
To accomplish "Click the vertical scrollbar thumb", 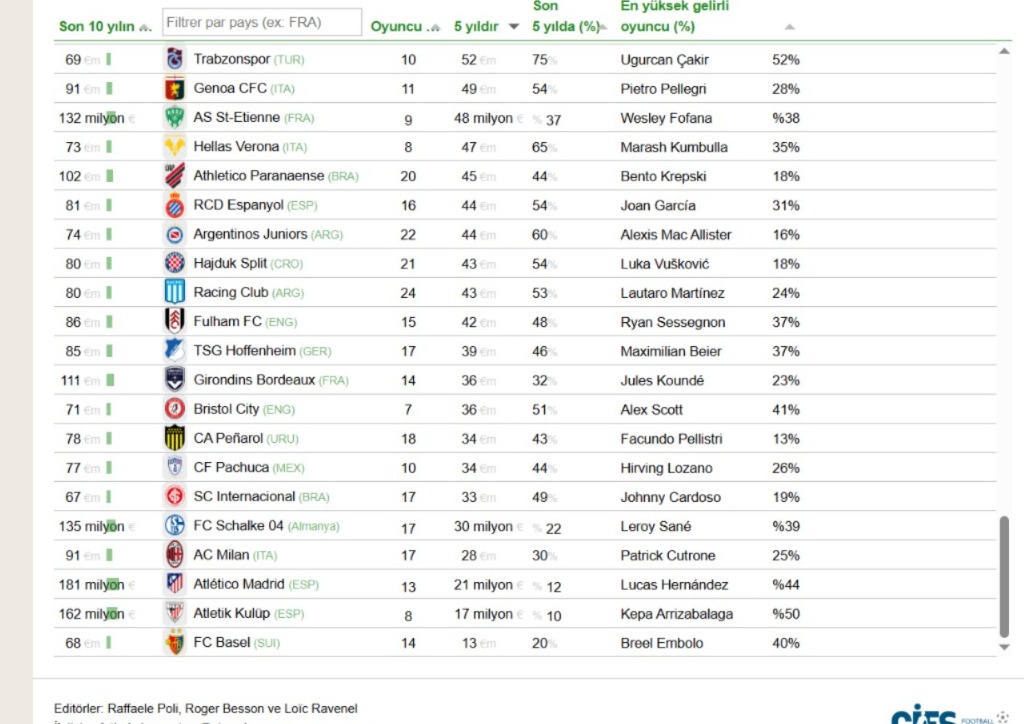I will (1004, 576).
